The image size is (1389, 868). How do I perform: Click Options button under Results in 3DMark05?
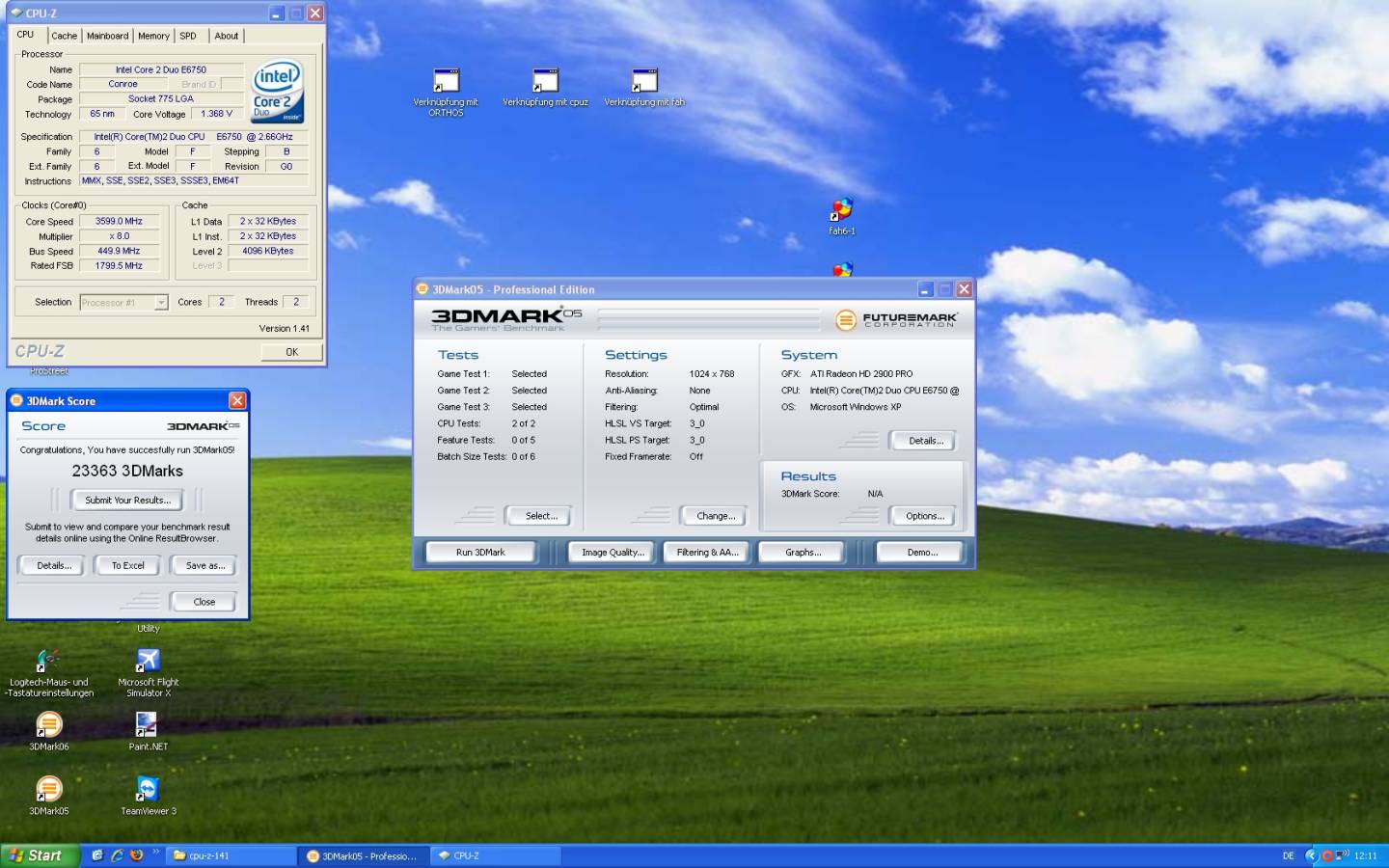tap(925, 516)
